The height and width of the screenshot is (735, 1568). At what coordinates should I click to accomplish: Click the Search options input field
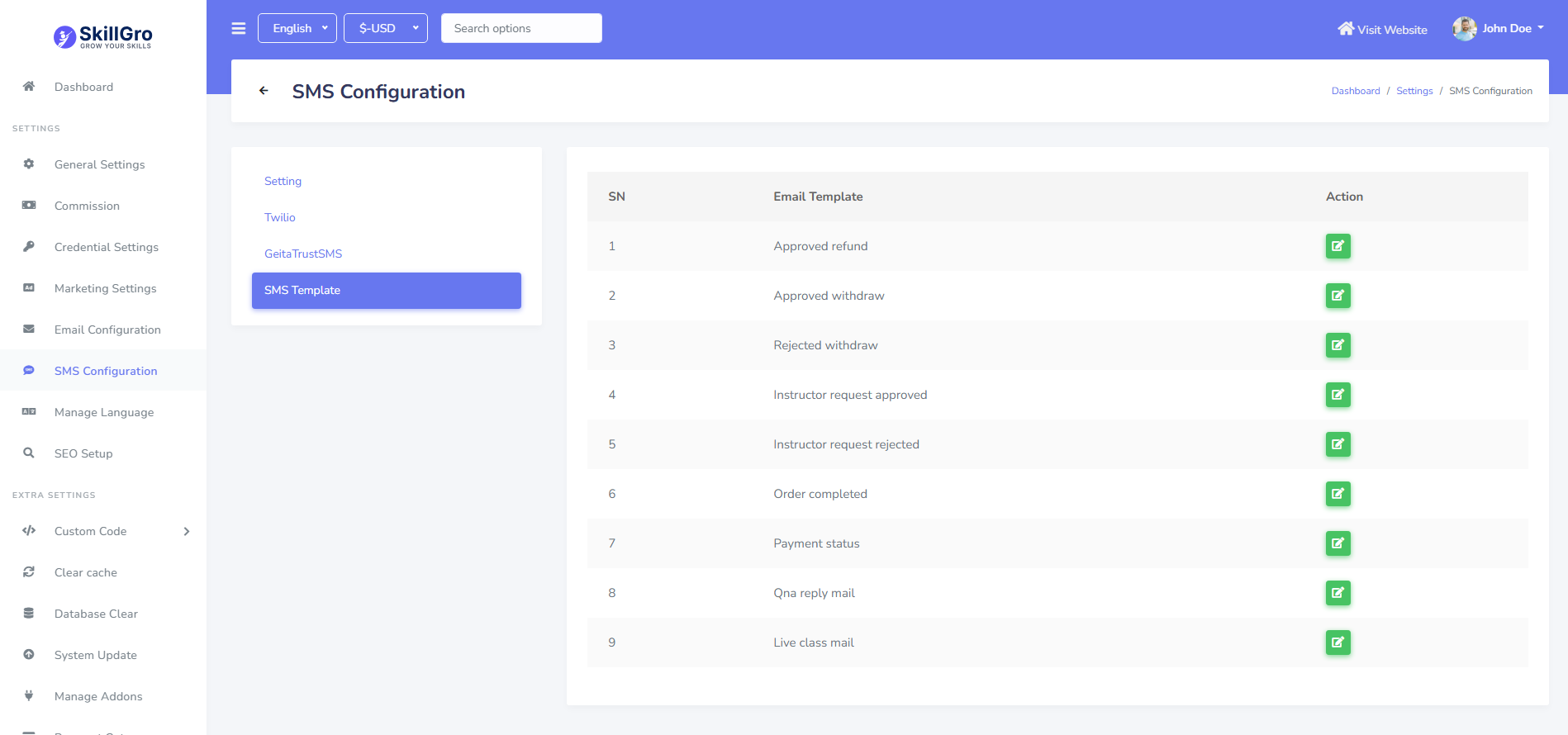tap(521, 28)
